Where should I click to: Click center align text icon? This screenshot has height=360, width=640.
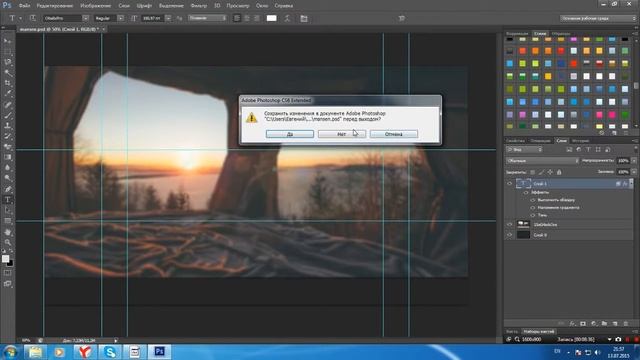247,18
